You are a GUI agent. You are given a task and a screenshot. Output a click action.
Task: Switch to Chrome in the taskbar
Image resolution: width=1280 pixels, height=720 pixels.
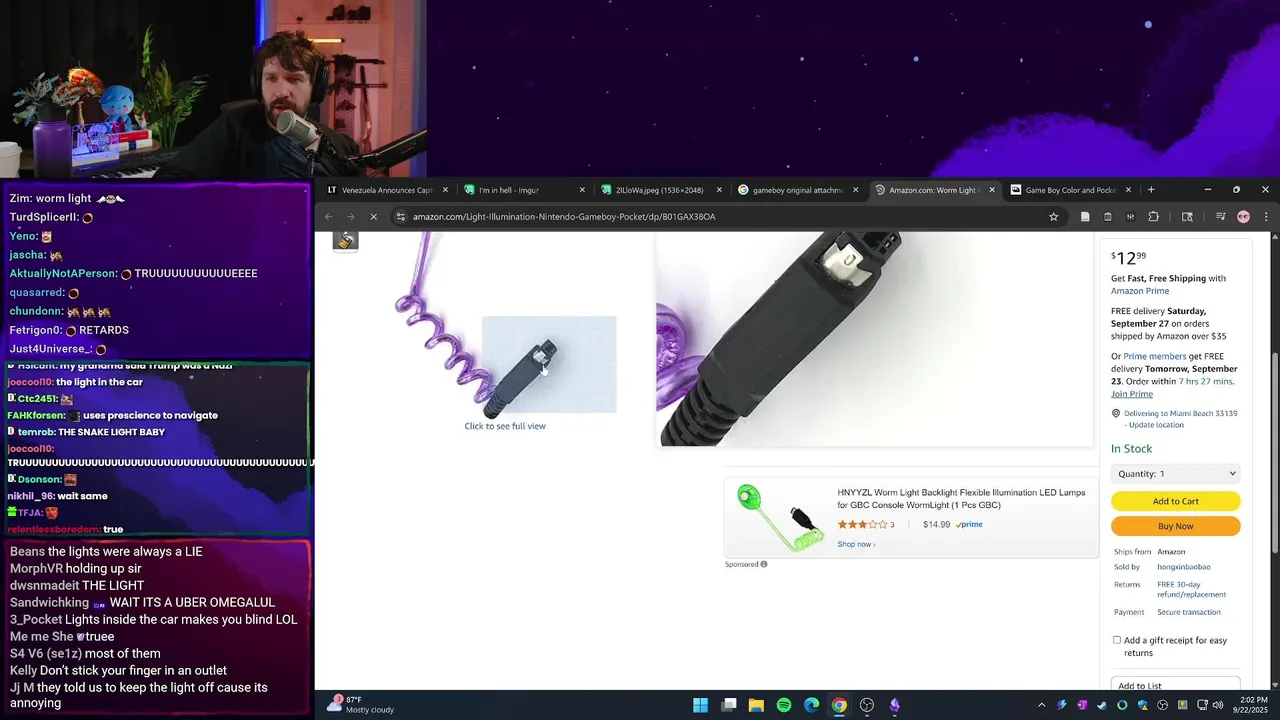point(839,705)
